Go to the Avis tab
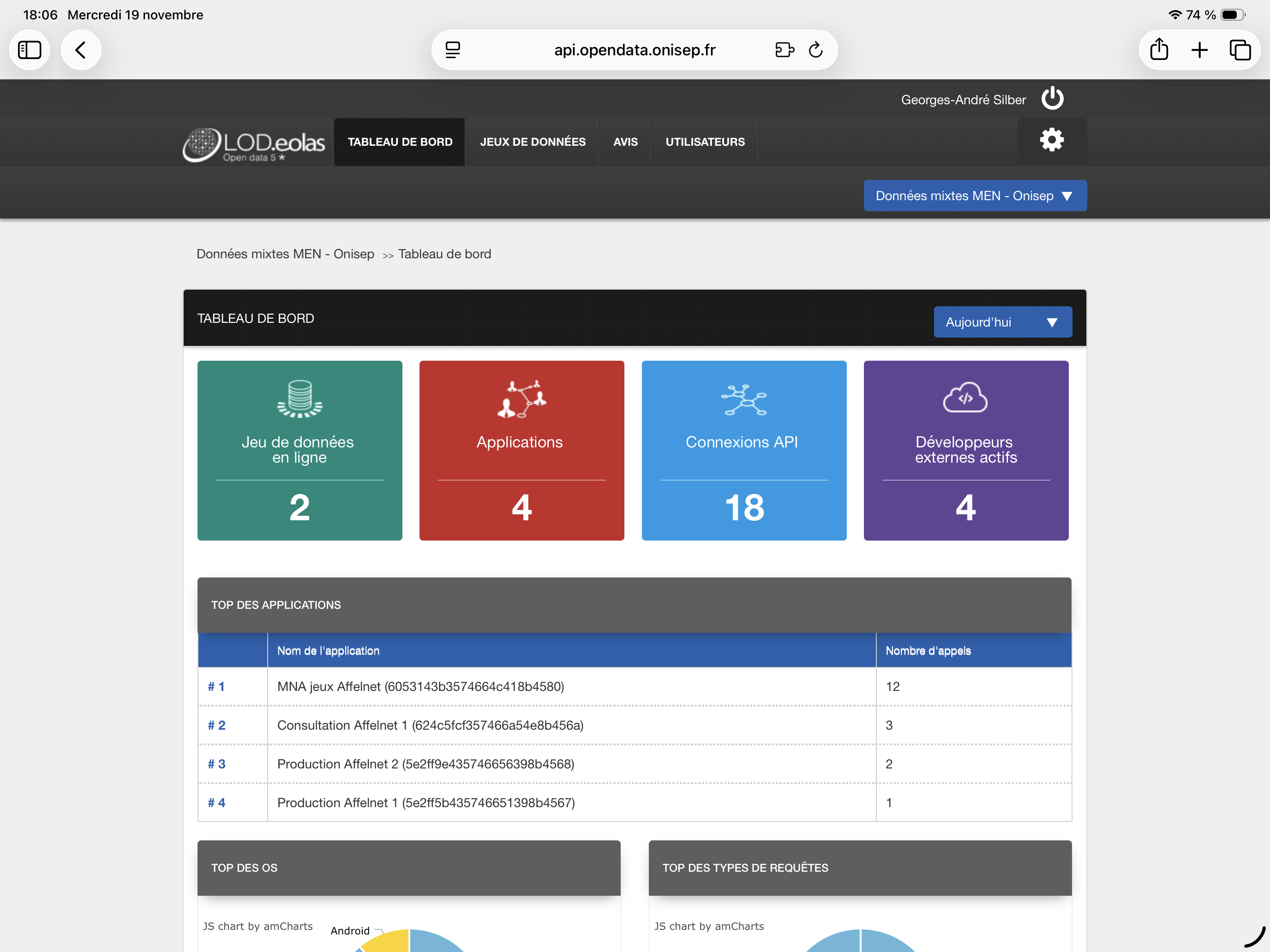Viewport: 1270px width, 952px height. pos(625,142)
